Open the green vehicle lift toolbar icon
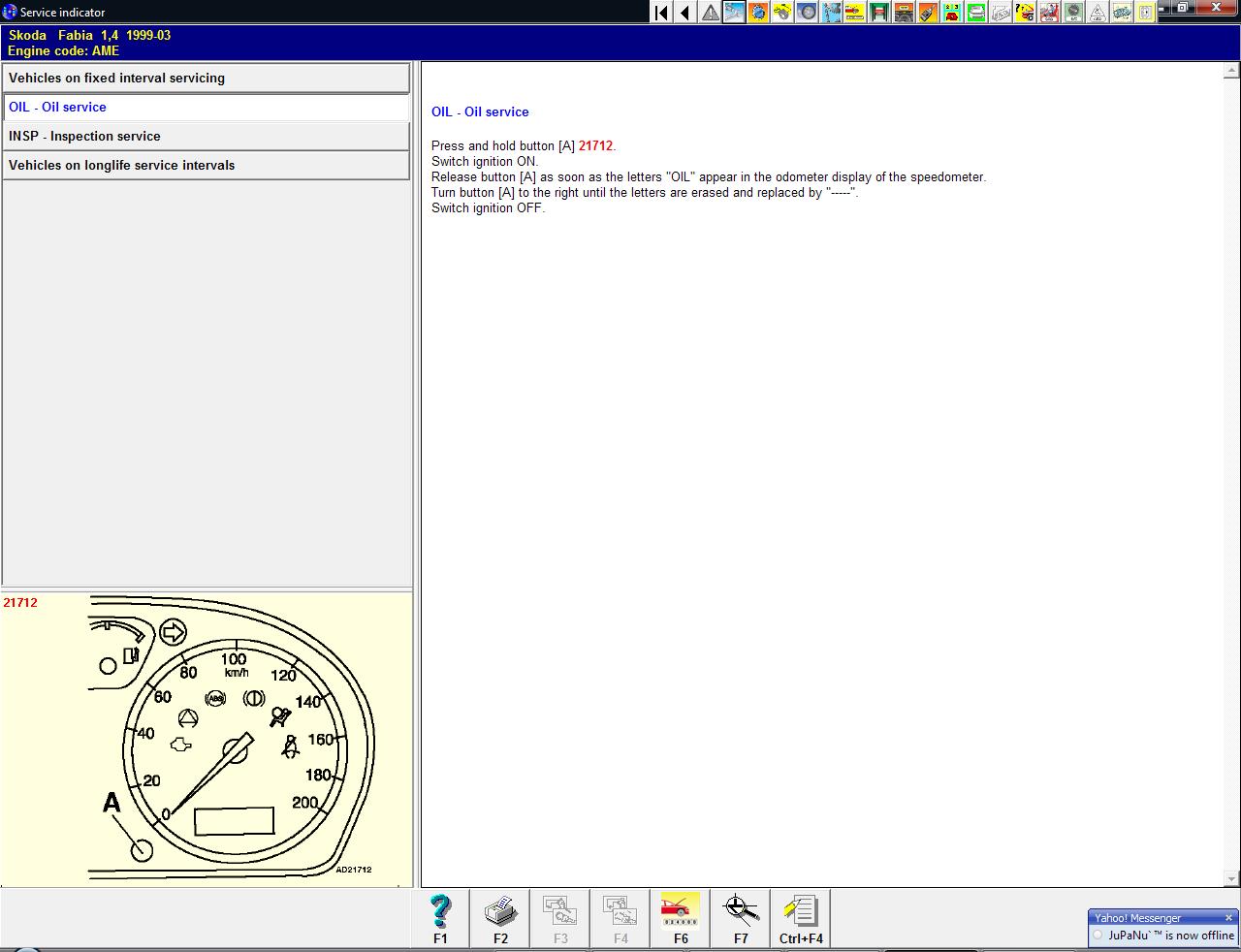The width and height of the screenshot is (1241, 952). [879, 13]
